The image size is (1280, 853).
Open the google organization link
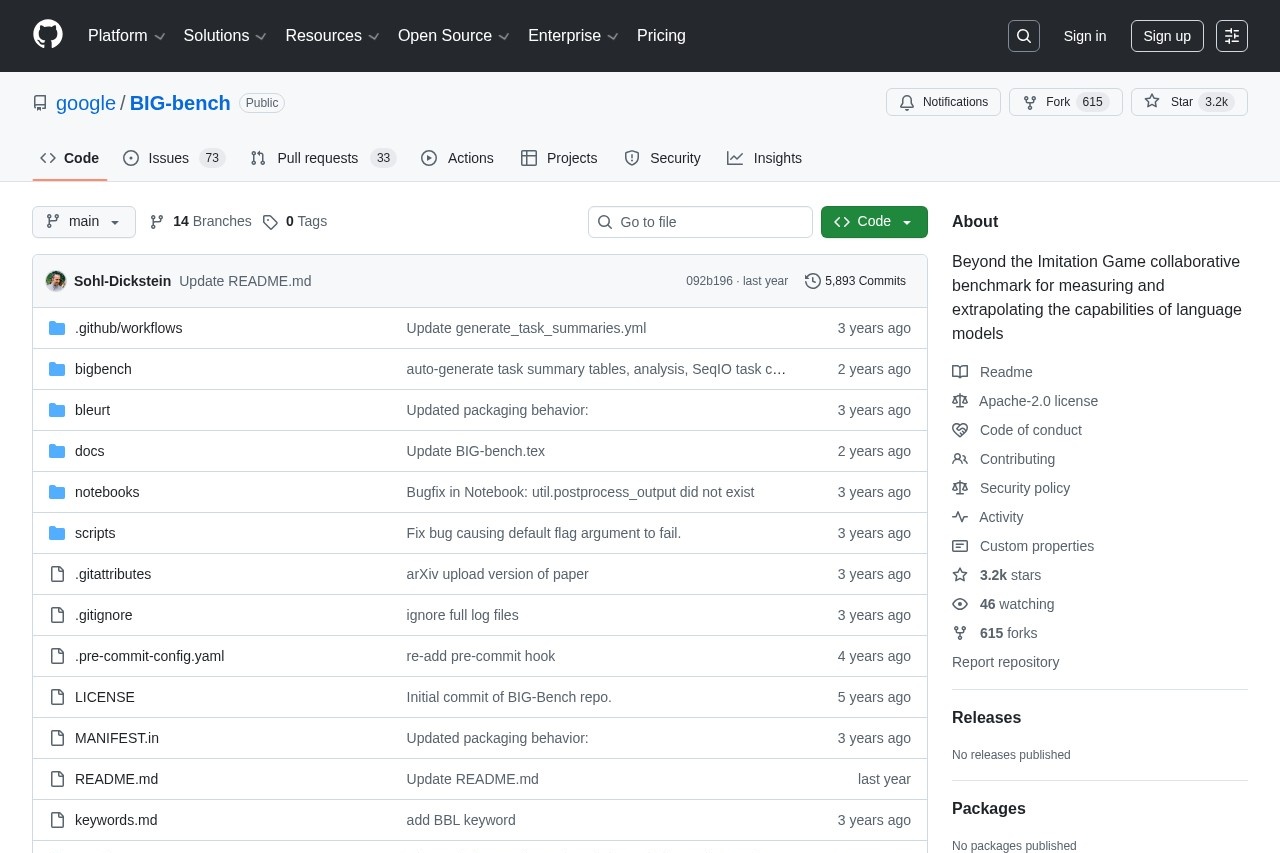(x=86, y=103)
